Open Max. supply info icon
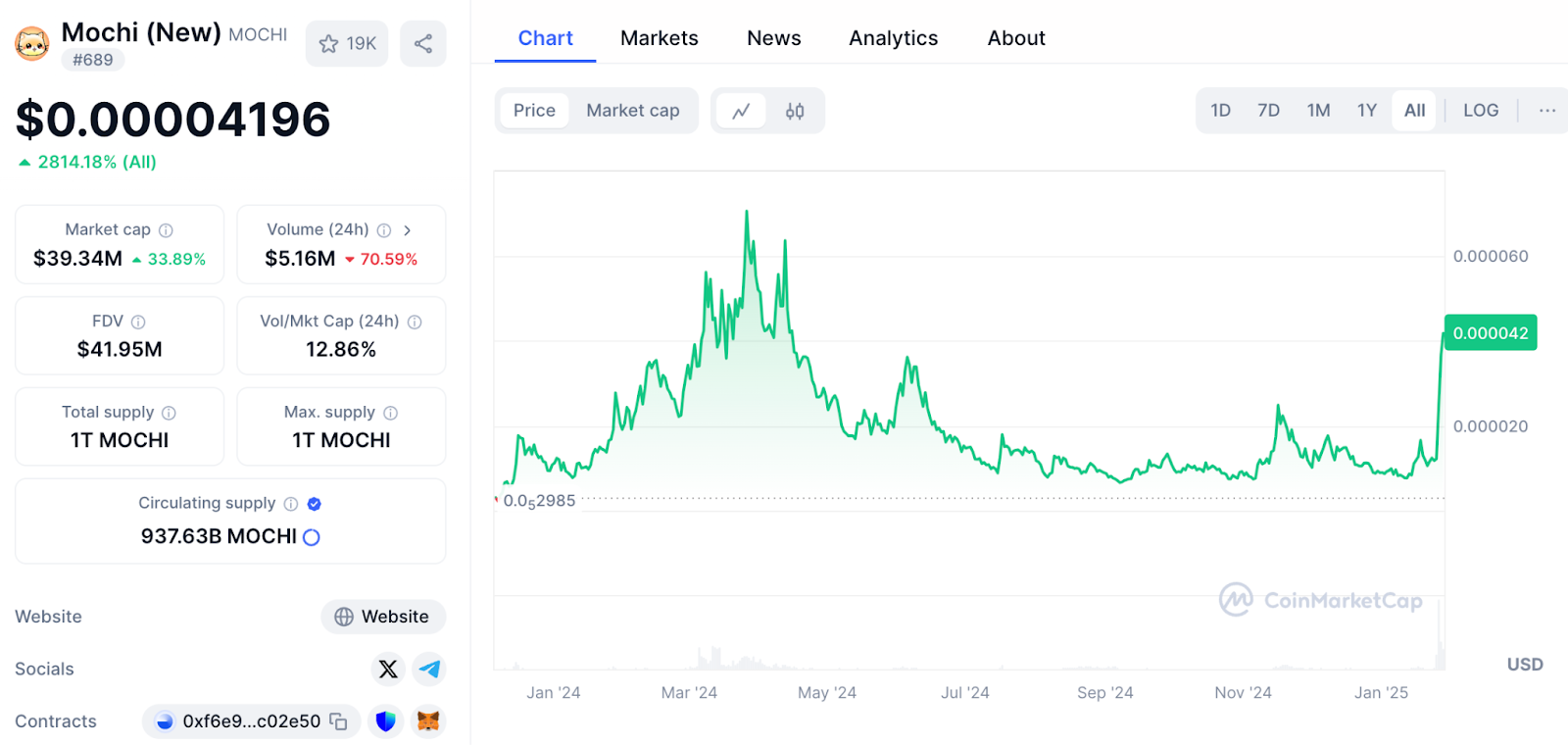The height and width of the screenshot is (745, 1568). [390, 413]
